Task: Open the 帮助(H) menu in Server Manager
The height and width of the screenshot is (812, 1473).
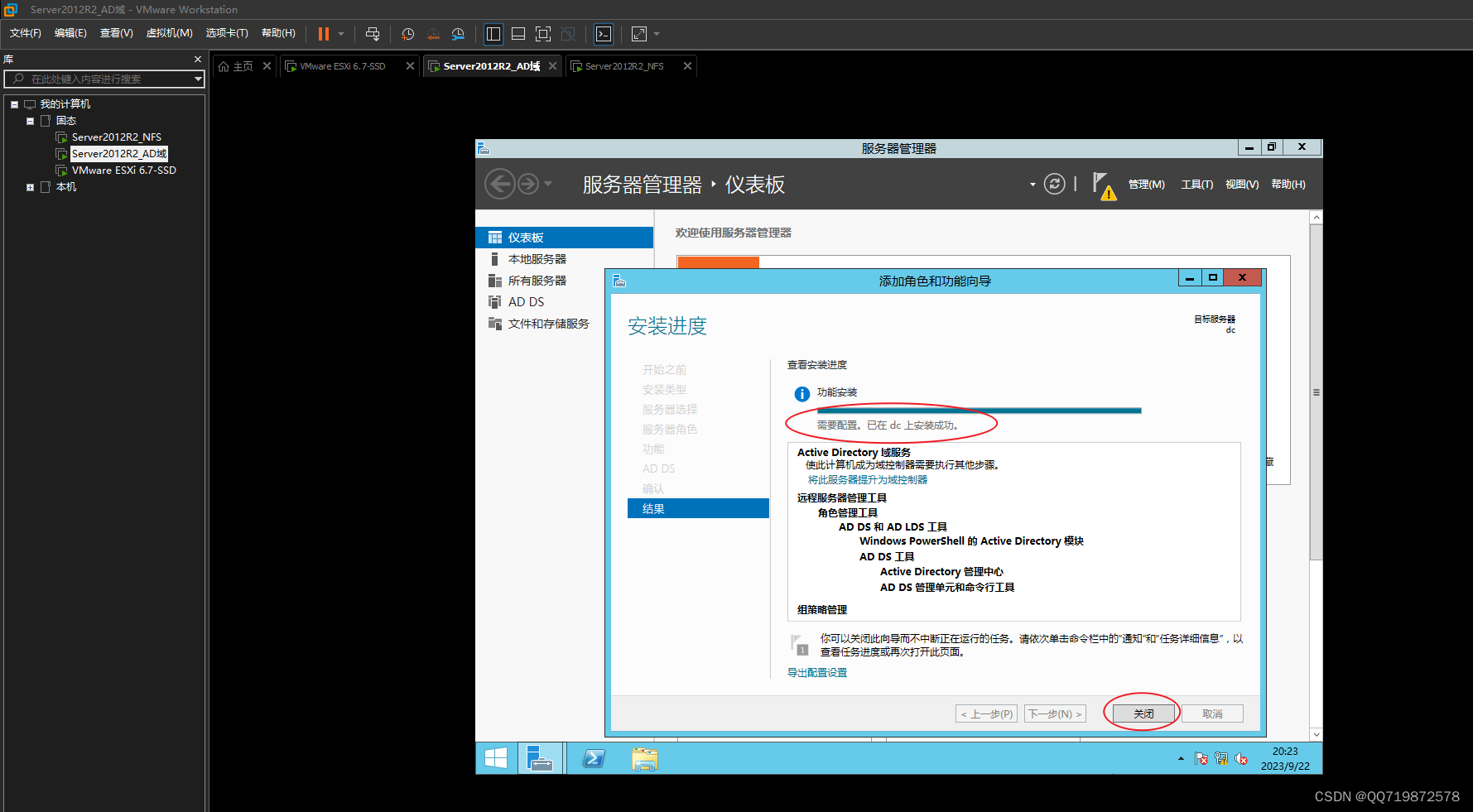Action: click(1288, 185)
